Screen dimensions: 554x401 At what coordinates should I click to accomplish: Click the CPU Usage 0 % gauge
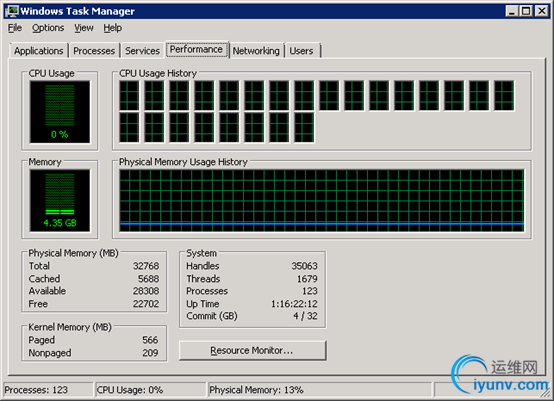pyautogui.click(x=60, y=112)
